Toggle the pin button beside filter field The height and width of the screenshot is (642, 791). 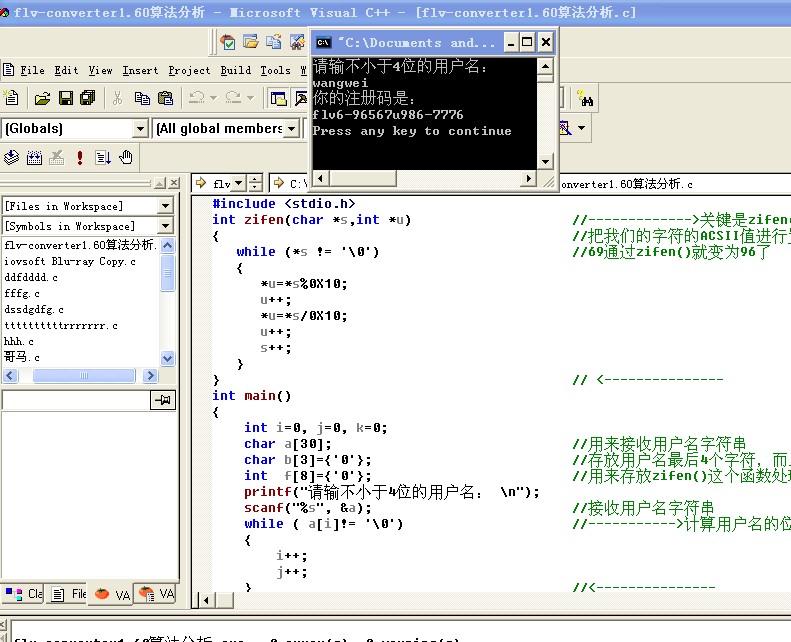[162, 400]
